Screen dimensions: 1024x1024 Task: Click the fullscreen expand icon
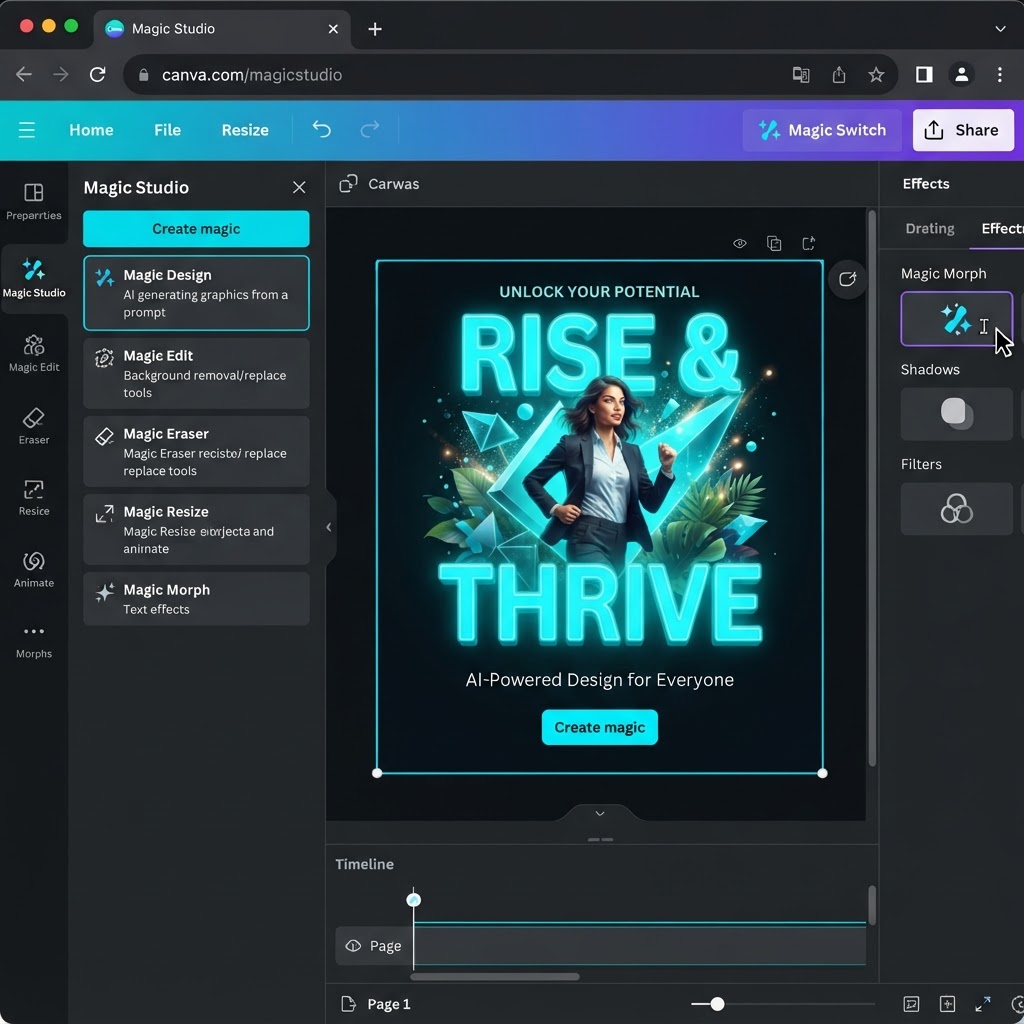pos(983,1004)
